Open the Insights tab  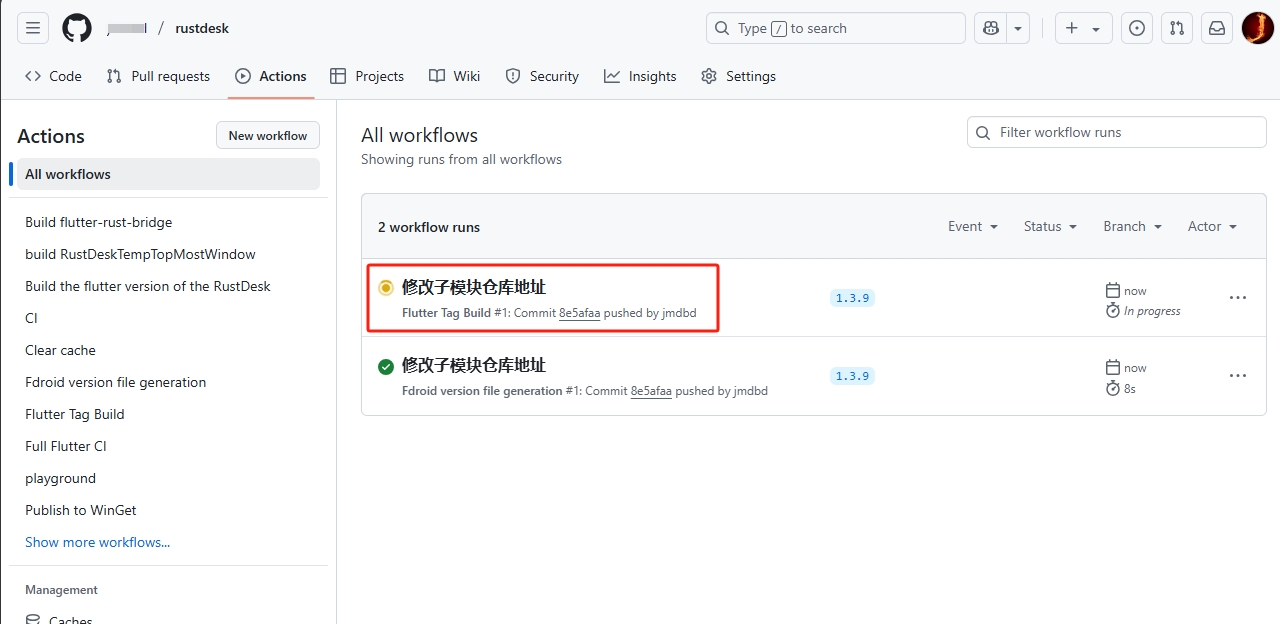click(x=640, y=76)
